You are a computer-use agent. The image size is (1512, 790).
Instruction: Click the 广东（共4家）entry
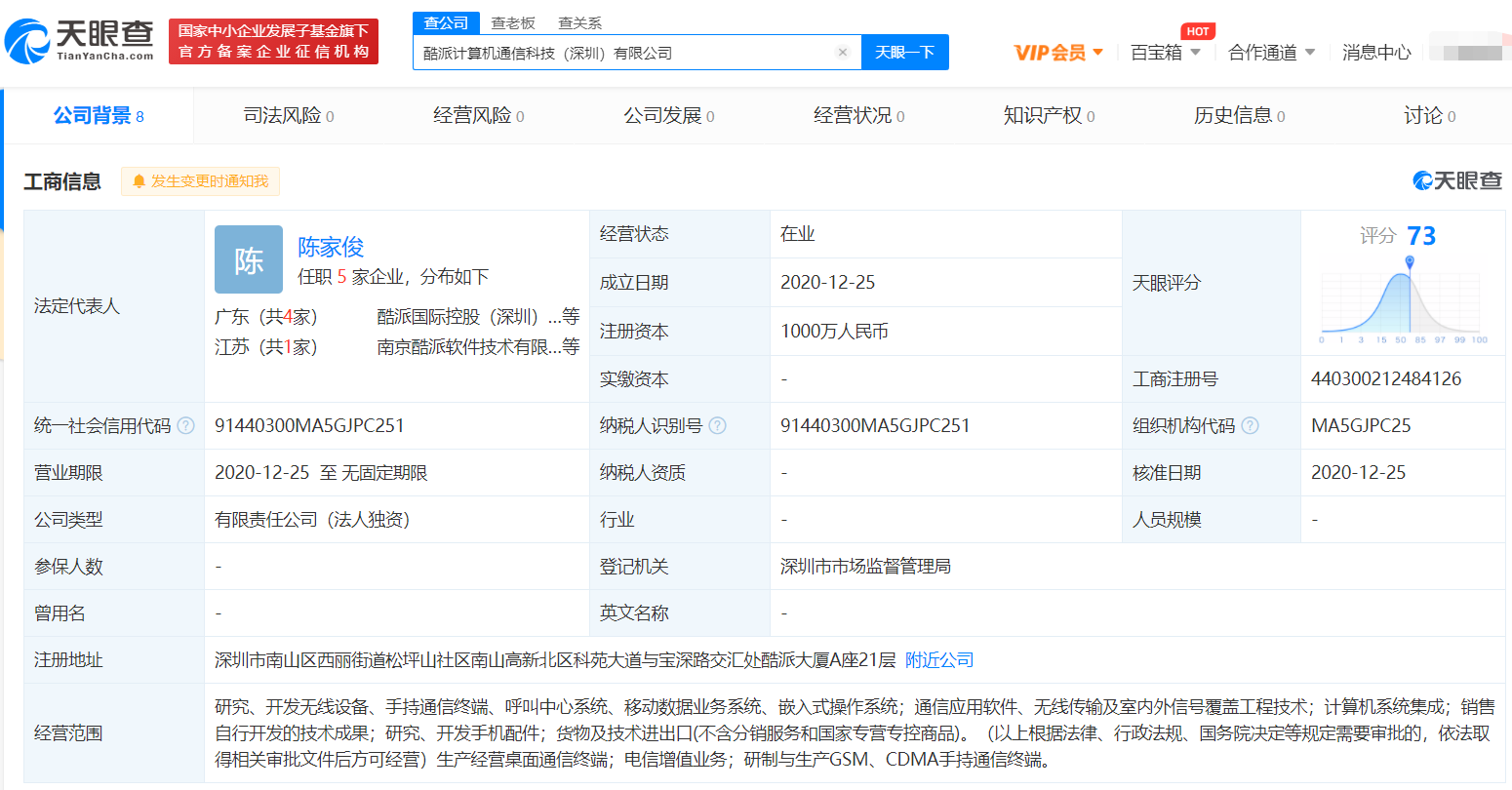(x=266, y=317)
